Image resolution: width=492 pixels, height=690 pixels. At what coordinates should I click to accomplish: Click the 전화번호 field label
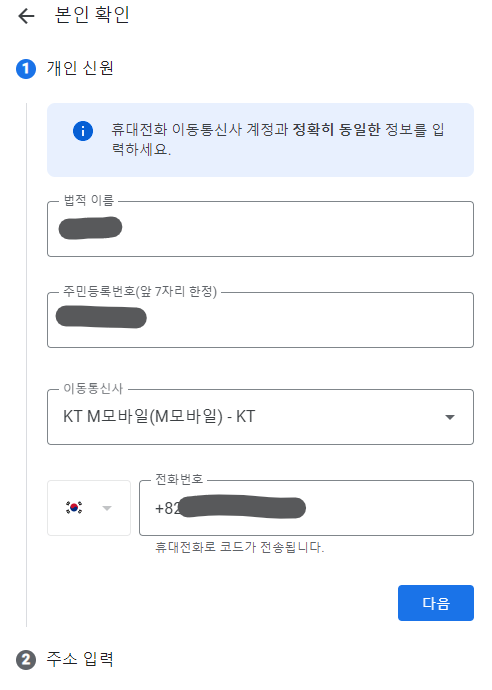[179, 479]
